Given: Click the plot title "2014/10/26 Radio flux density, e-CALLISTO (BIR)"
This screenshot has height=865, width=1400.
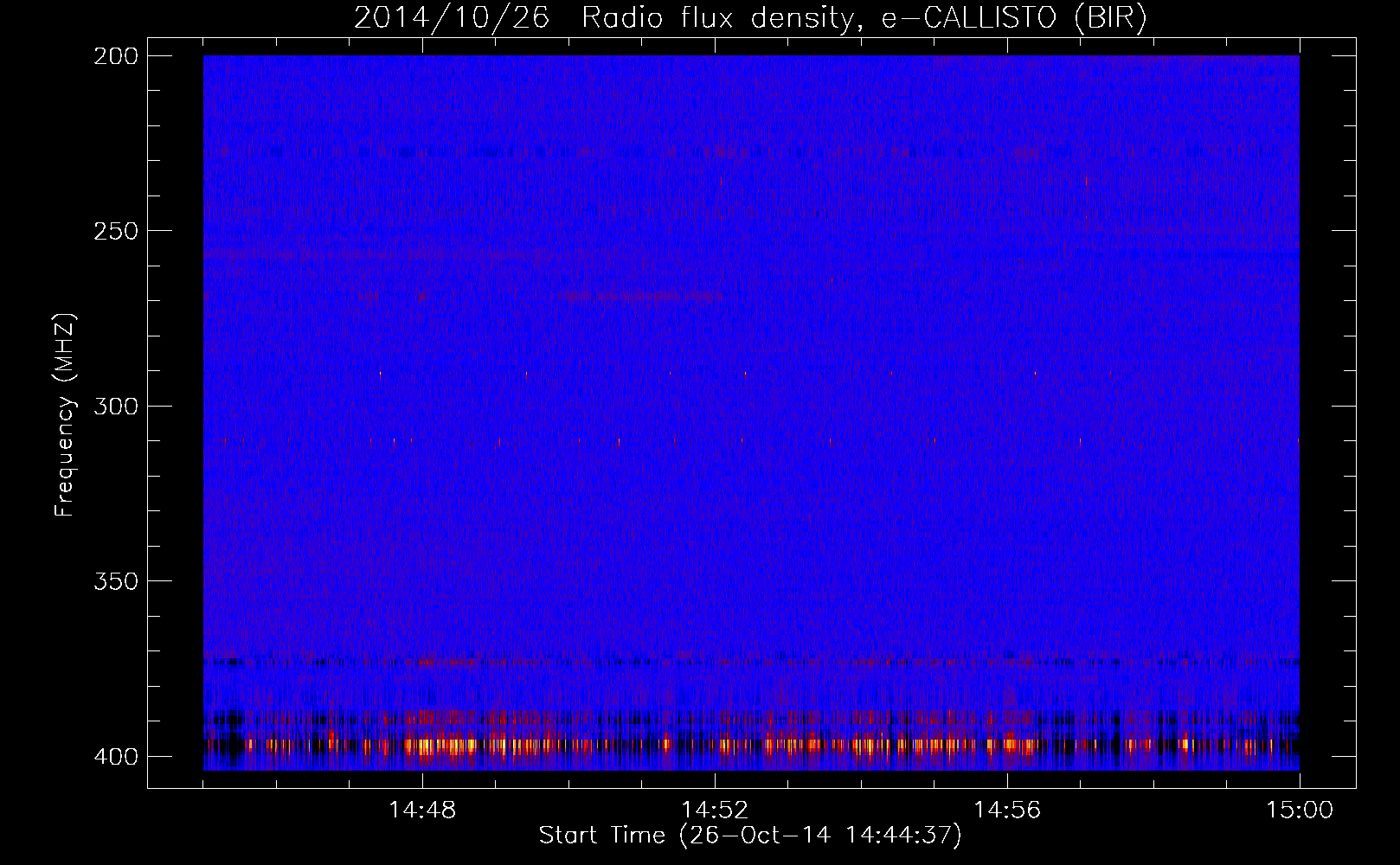Looking at the screenshot, I should tap(750, 18).
